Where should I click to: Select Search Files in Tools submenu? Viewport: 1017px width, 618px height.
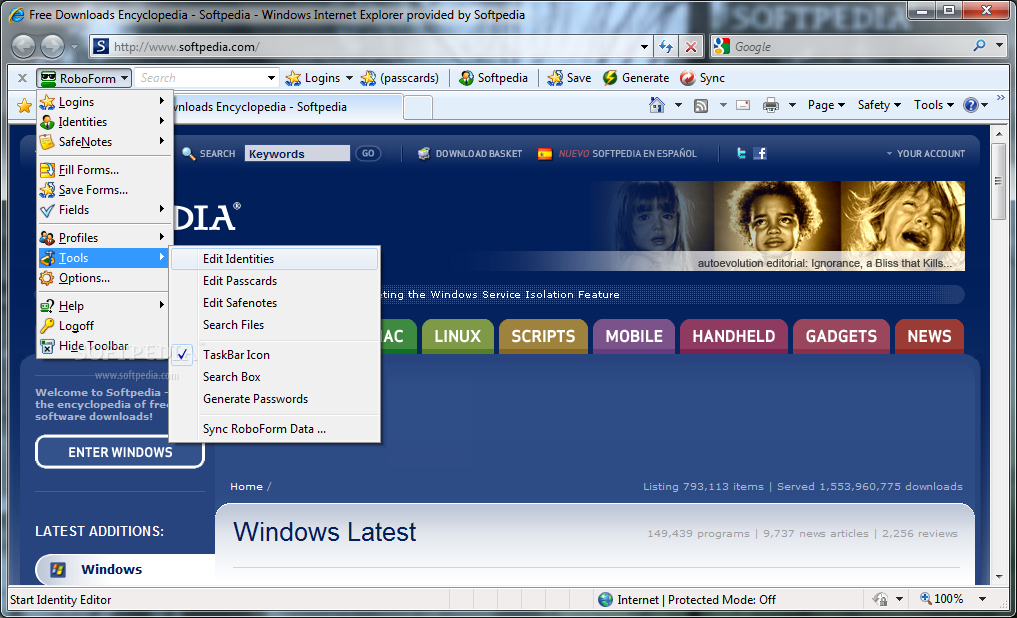coord(274,325)
